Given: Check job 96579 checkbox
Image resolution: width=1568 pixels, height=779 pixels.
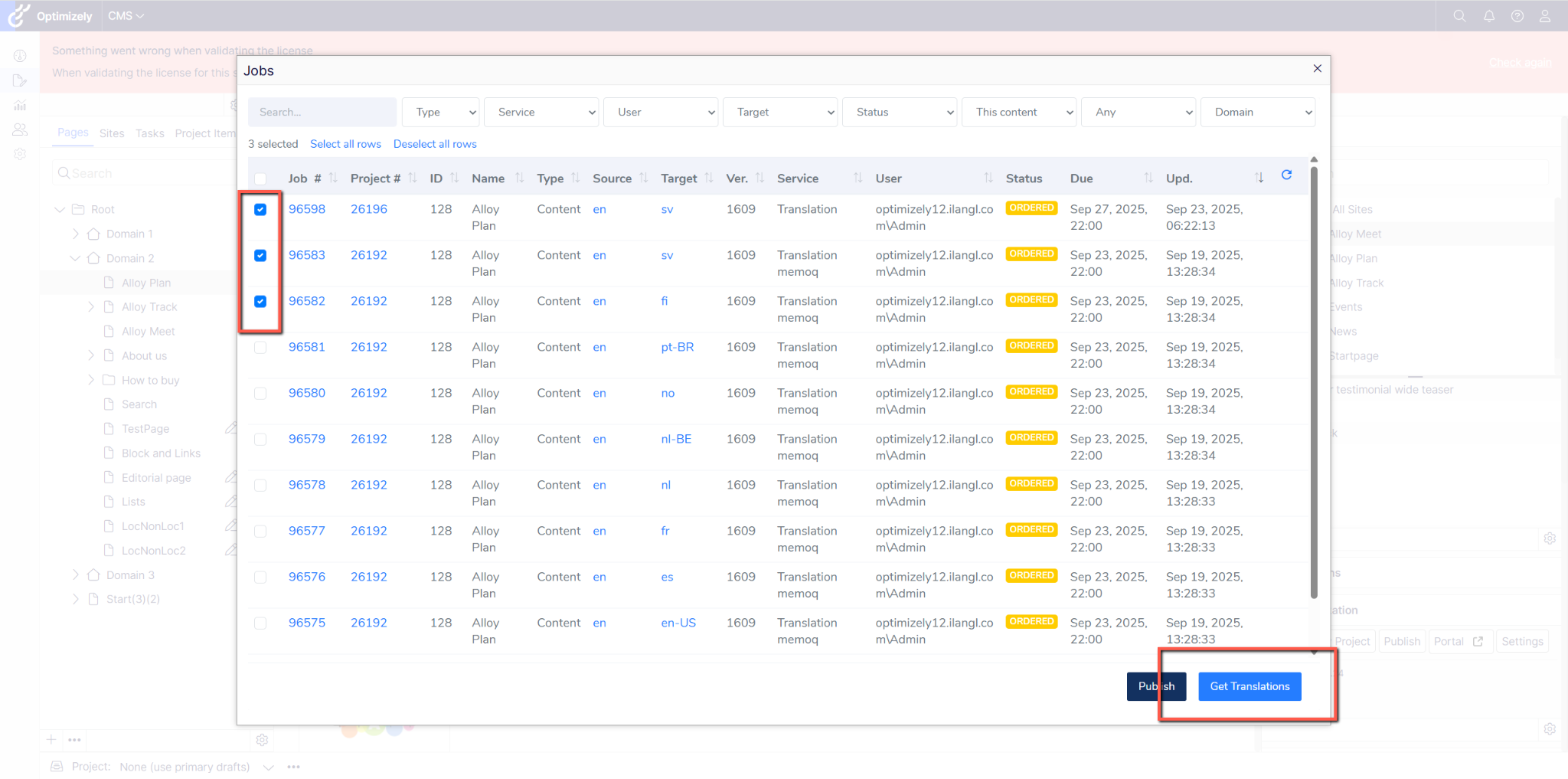Looking at the screenshot, I should 260,439.
